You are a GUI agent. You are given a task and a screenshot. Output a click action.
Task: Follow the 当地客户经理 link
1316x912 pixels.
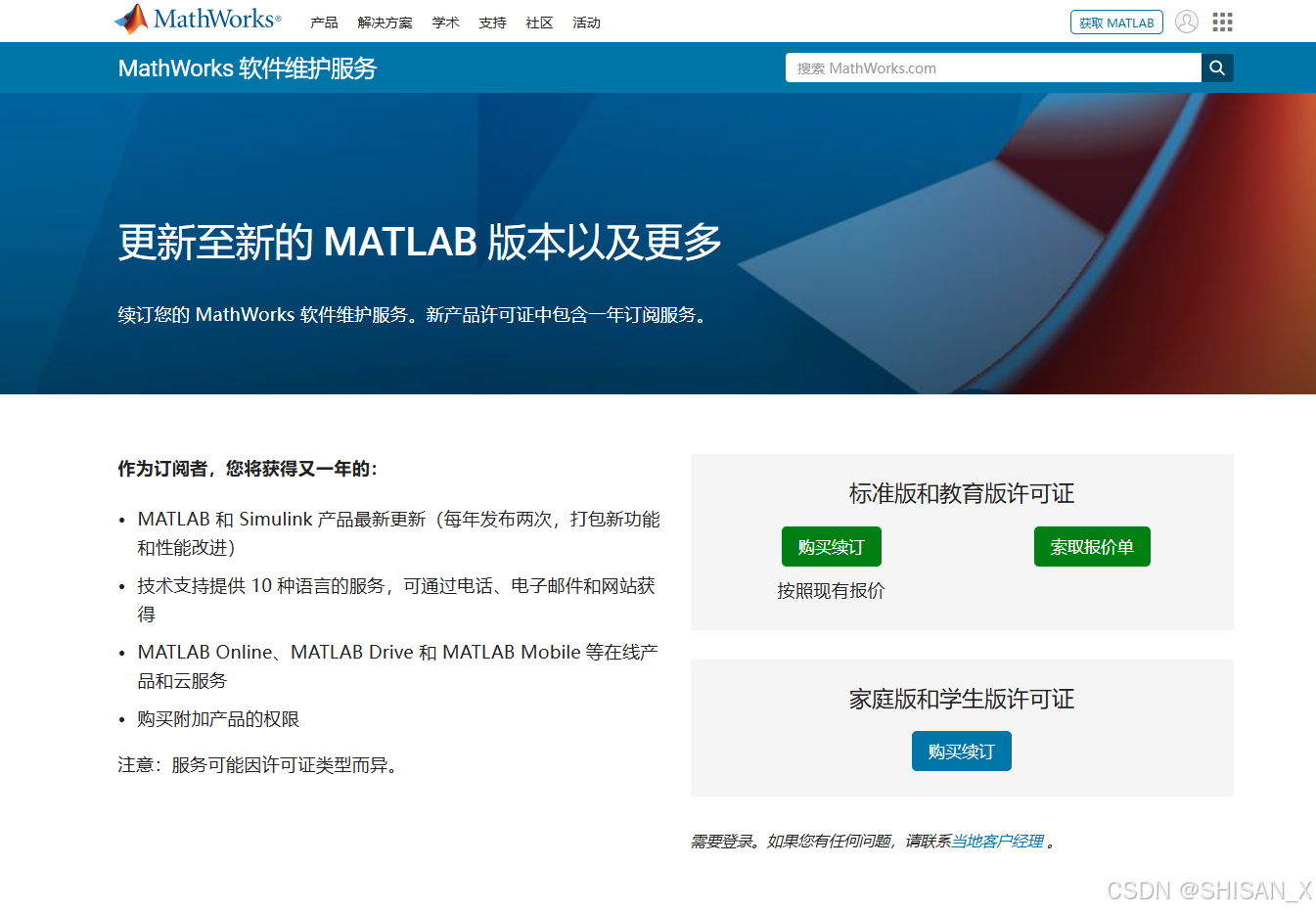coord(998,841)
